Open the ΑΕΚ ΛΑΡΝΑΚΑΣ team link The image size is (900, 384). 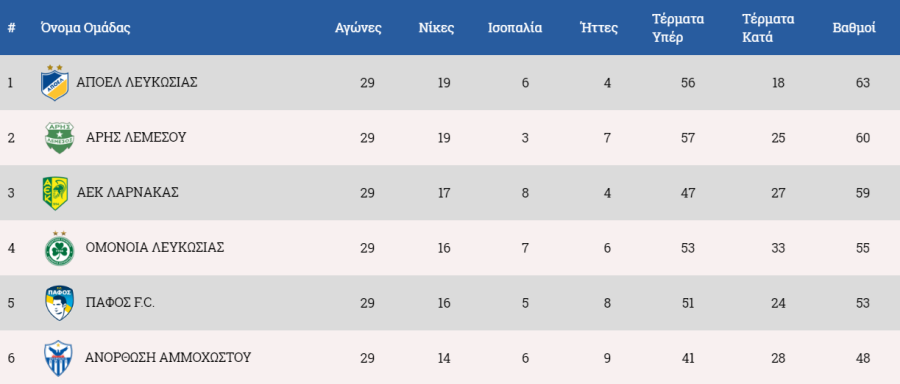(x=127, y=192)
